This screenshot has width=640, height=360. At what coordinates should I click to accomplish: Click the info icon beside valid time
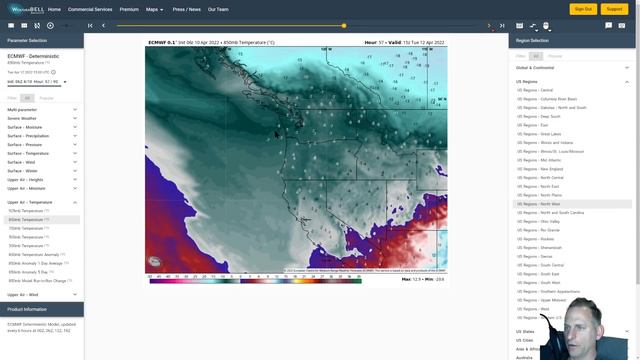point(53,72)
